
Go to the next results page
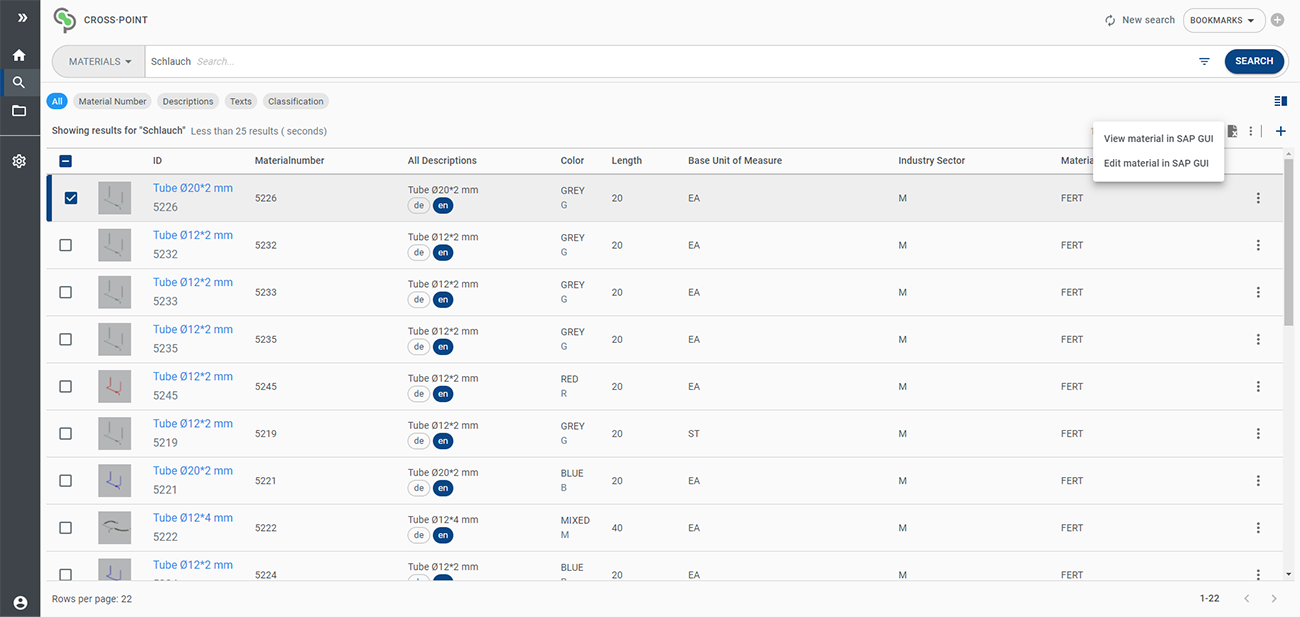1274,598
